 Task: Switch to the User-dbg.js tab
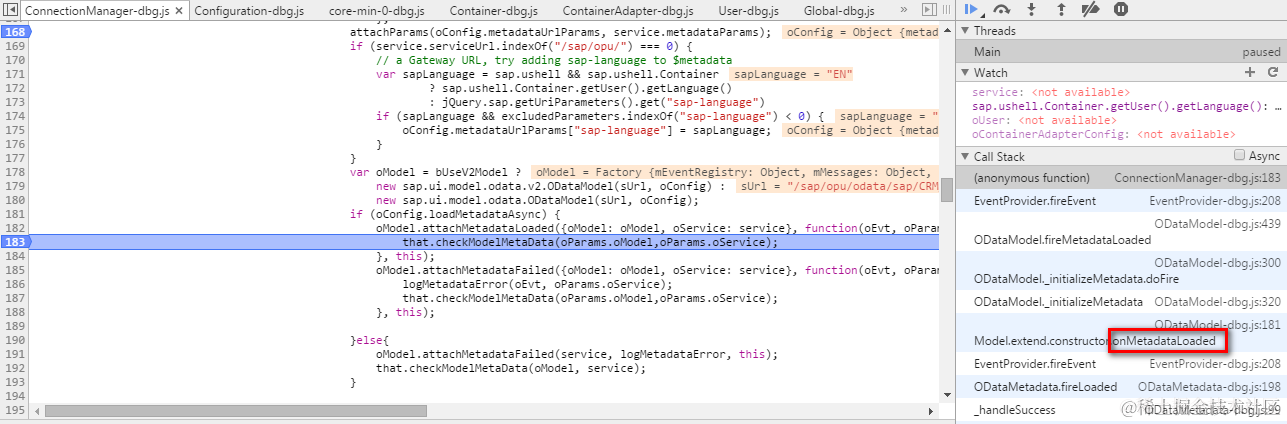pos(751,11)
